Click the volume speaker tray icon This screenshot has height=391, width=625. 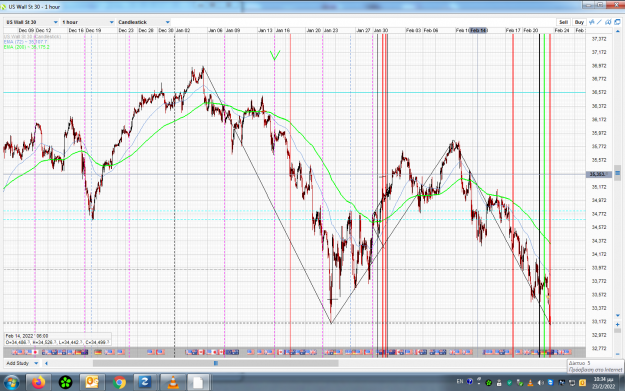click(540, 383)
